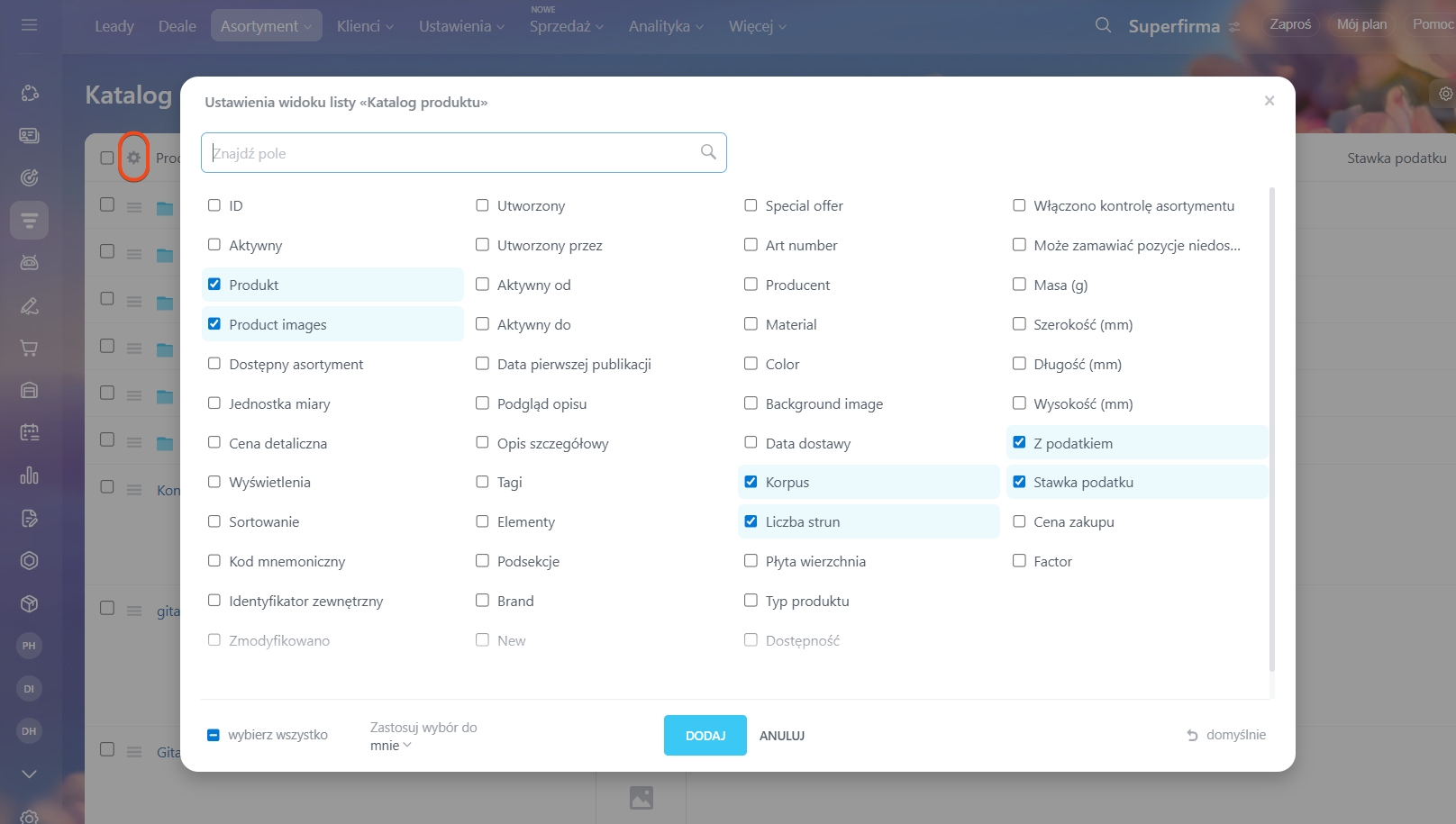Screen dimensions: 1456x824
Task: Expand the Analityka menu dropdown
Action: [x=666, y=26]
